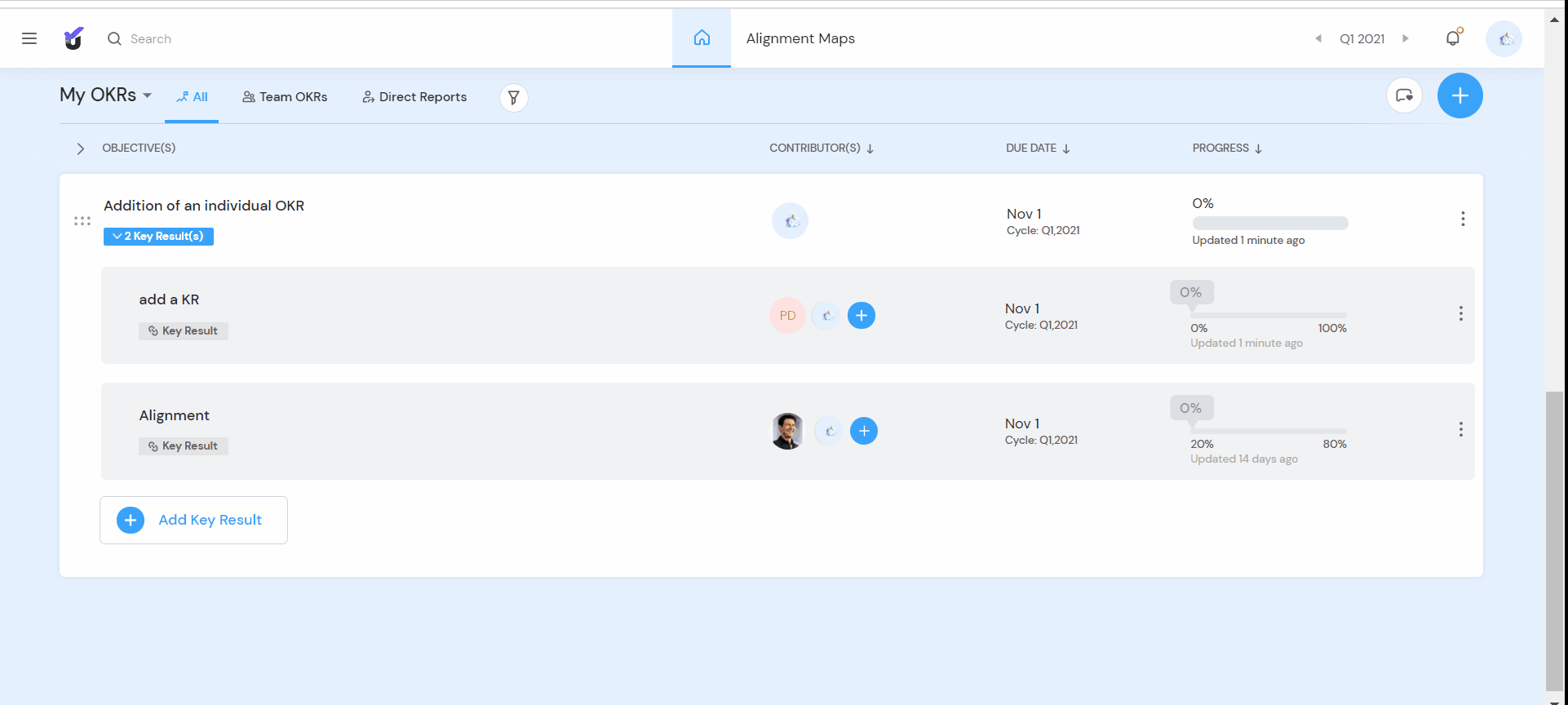Collapse the 2 Key Result(s) toggle

(x=158, y=236)
